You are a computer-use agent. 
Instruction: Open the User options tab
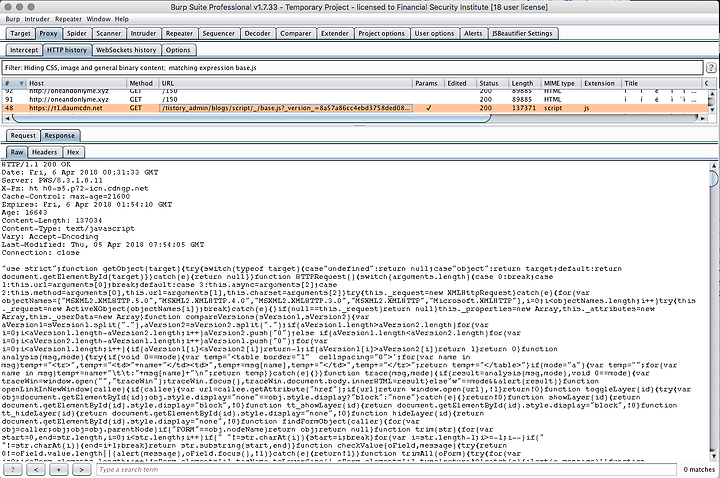[434, 34]
